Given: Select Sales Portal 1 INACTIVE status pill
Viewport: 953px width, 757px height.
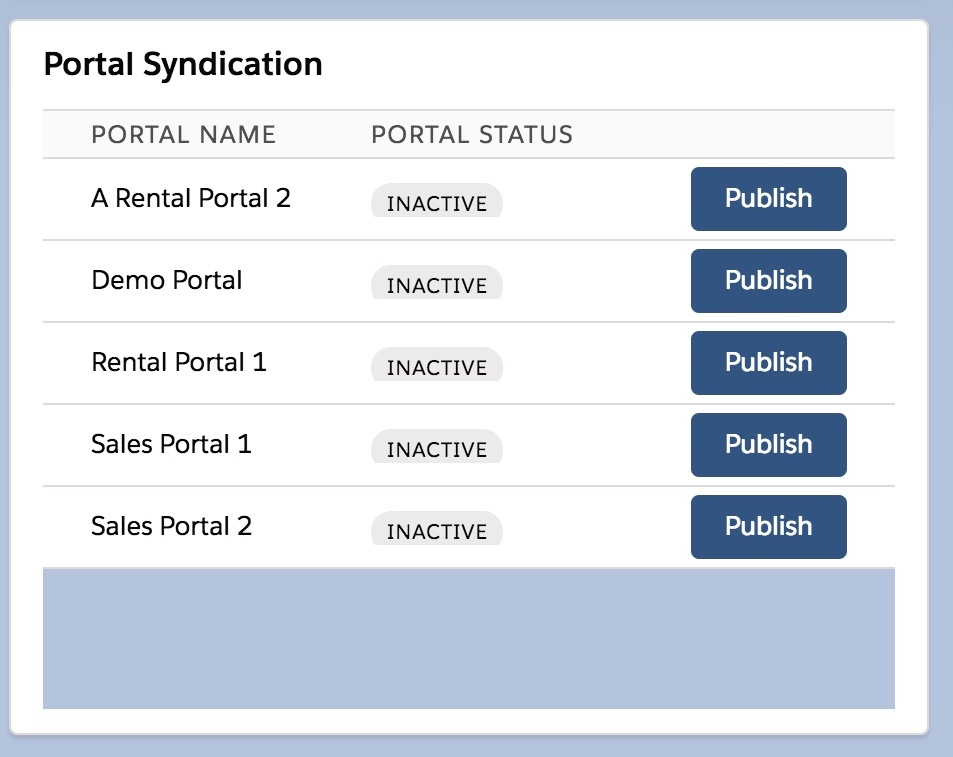Looking at the screenshot, I should (436, 447).
